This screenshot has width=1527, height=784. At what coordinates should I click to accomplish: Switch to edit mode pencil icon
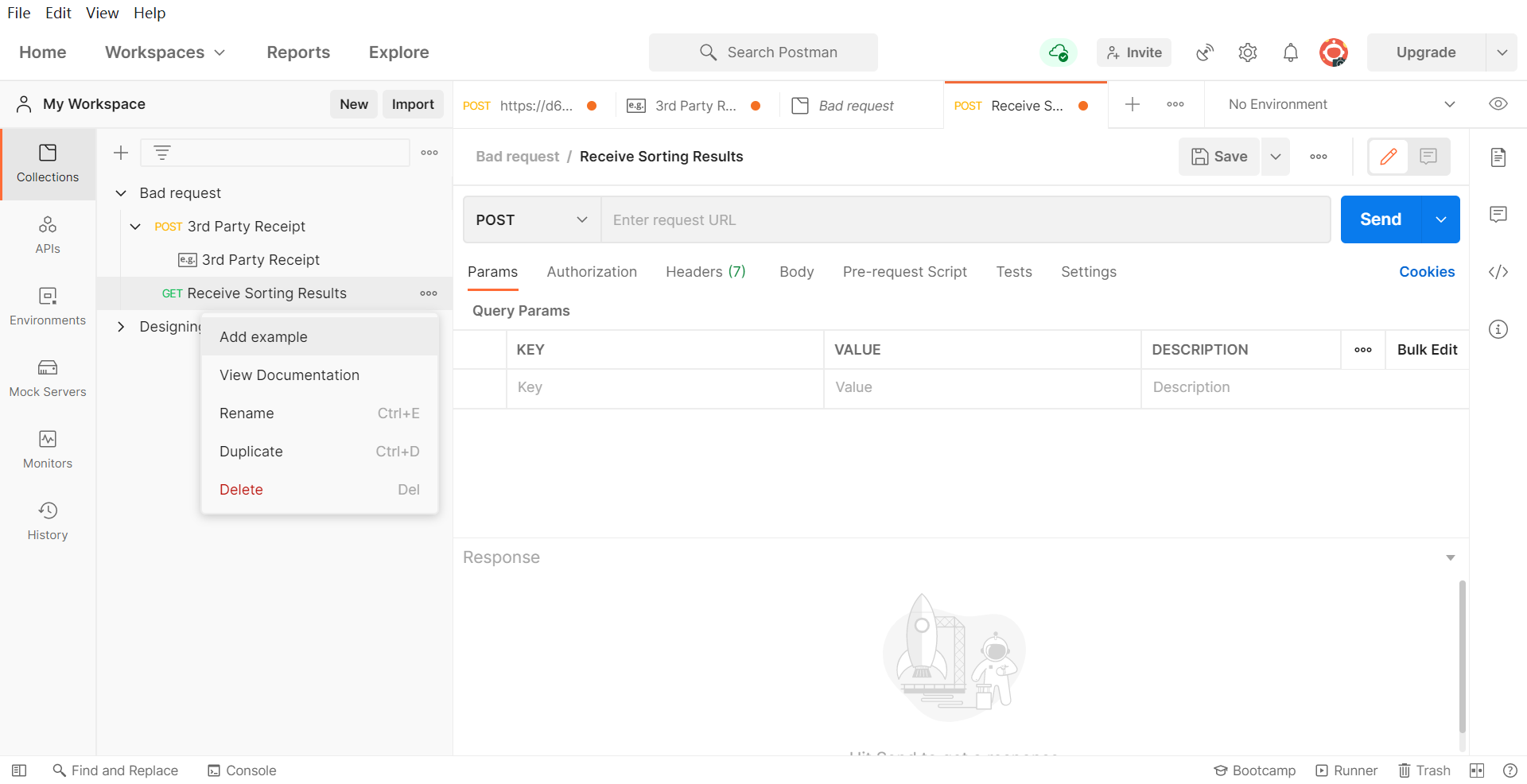point(1389,157)
